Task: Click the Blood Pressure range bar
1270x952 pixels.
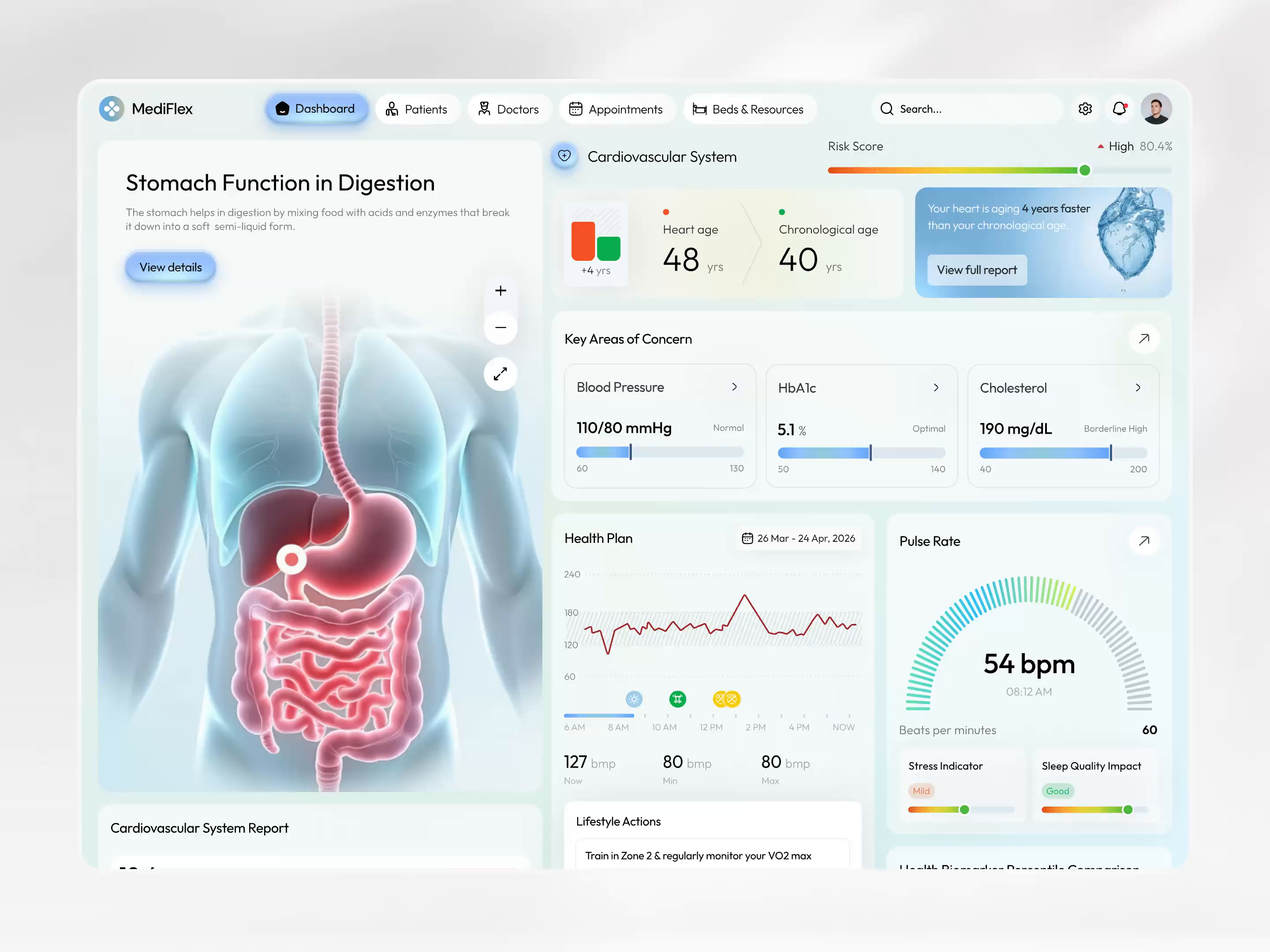Action: 660,452
